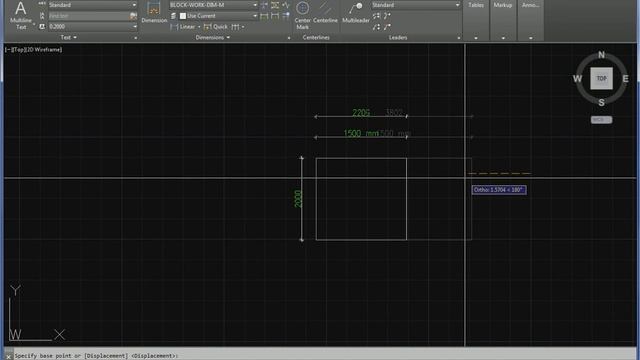Click the reassociate dimension icon in second row

coord(286,16)
